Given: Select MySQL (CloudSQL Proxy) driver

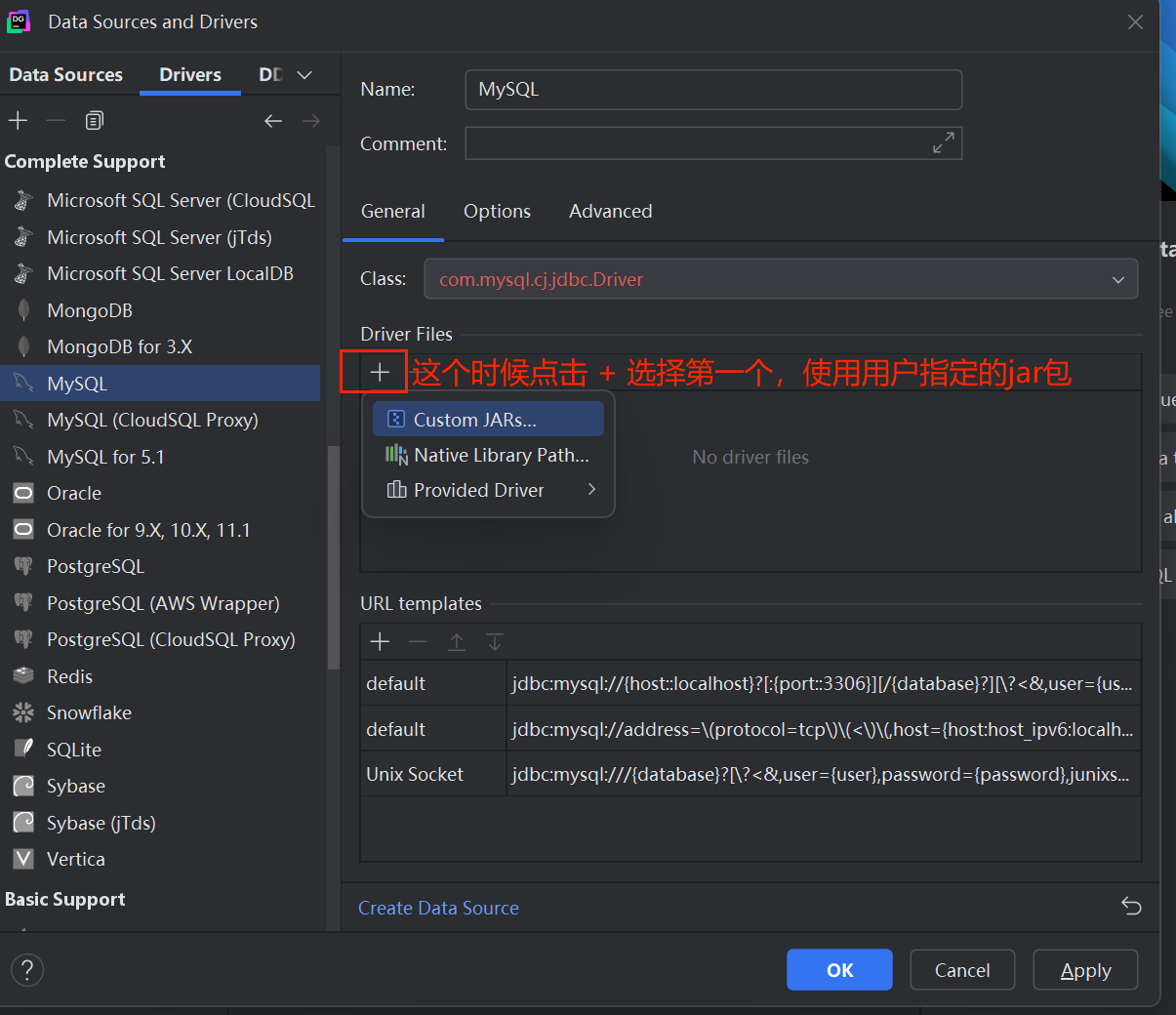Looking at the screenshot, I should pos(160,421).
